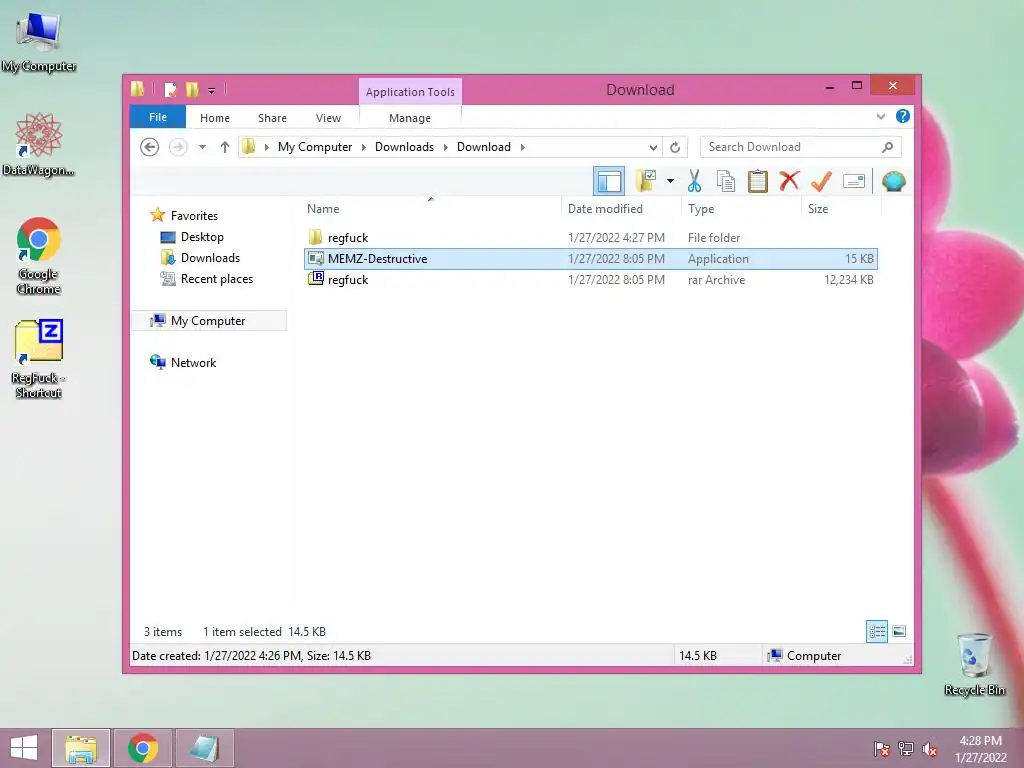This screenshot has width=1024, height=768.
Task: Expand the arrow after My Computer breadcrumb
Action: [364, 147]
